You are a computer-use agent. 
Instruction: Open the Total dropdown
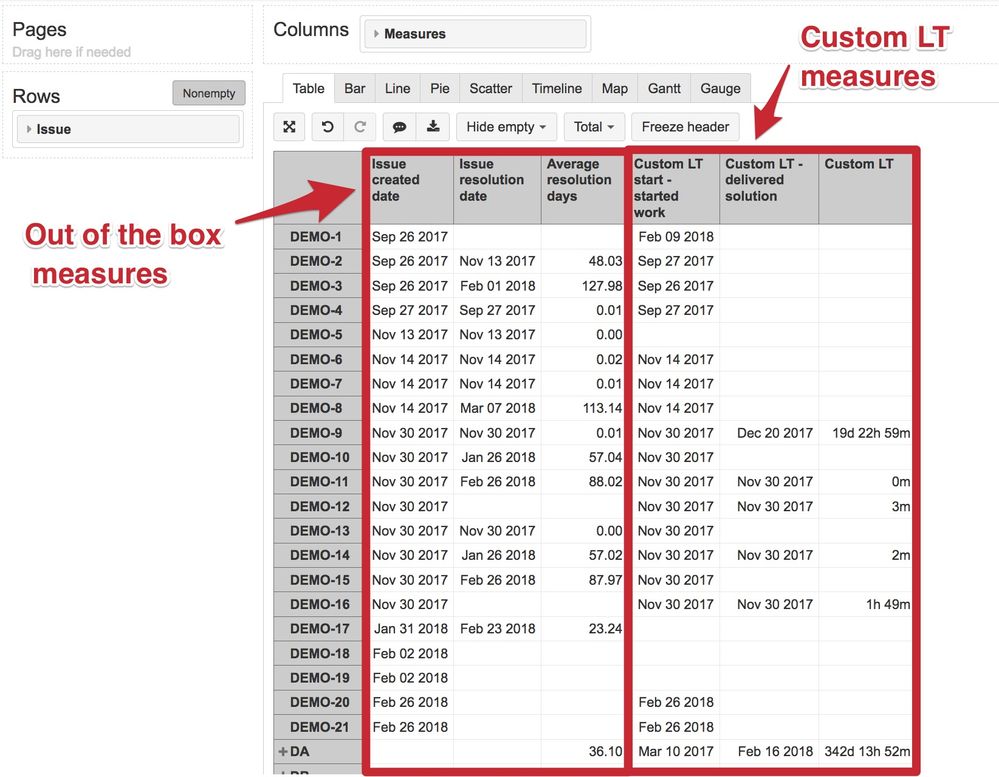594,127
